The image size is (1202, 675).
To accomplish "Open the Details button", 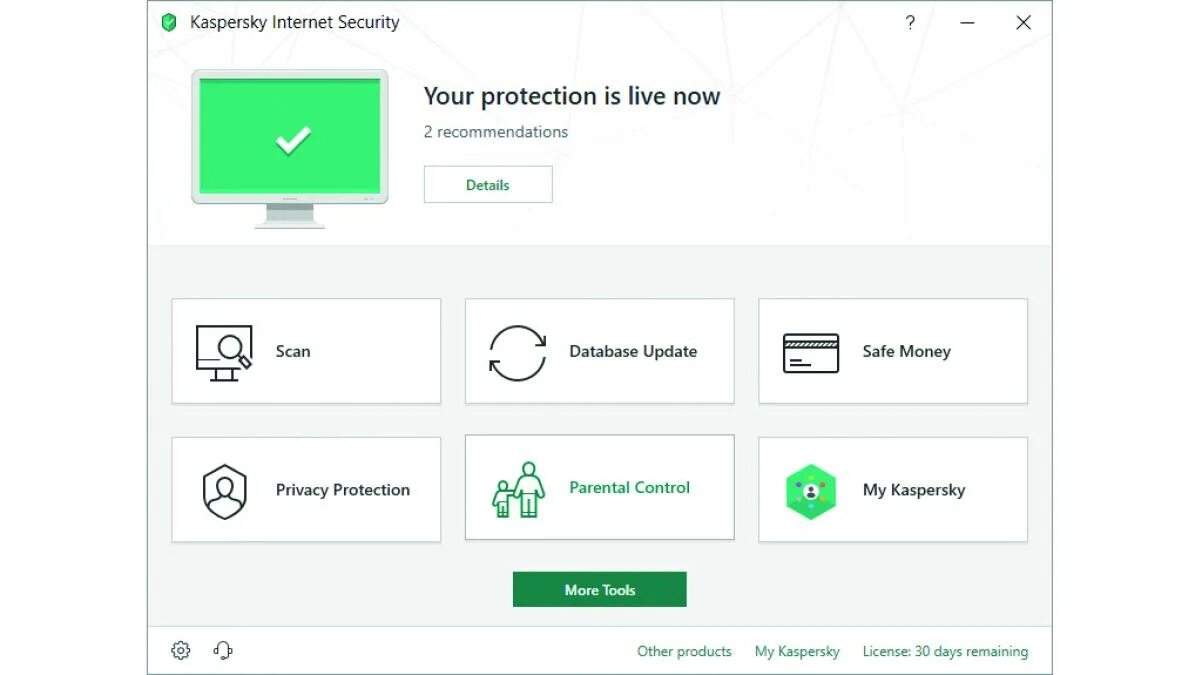I will tap(488, 185).
